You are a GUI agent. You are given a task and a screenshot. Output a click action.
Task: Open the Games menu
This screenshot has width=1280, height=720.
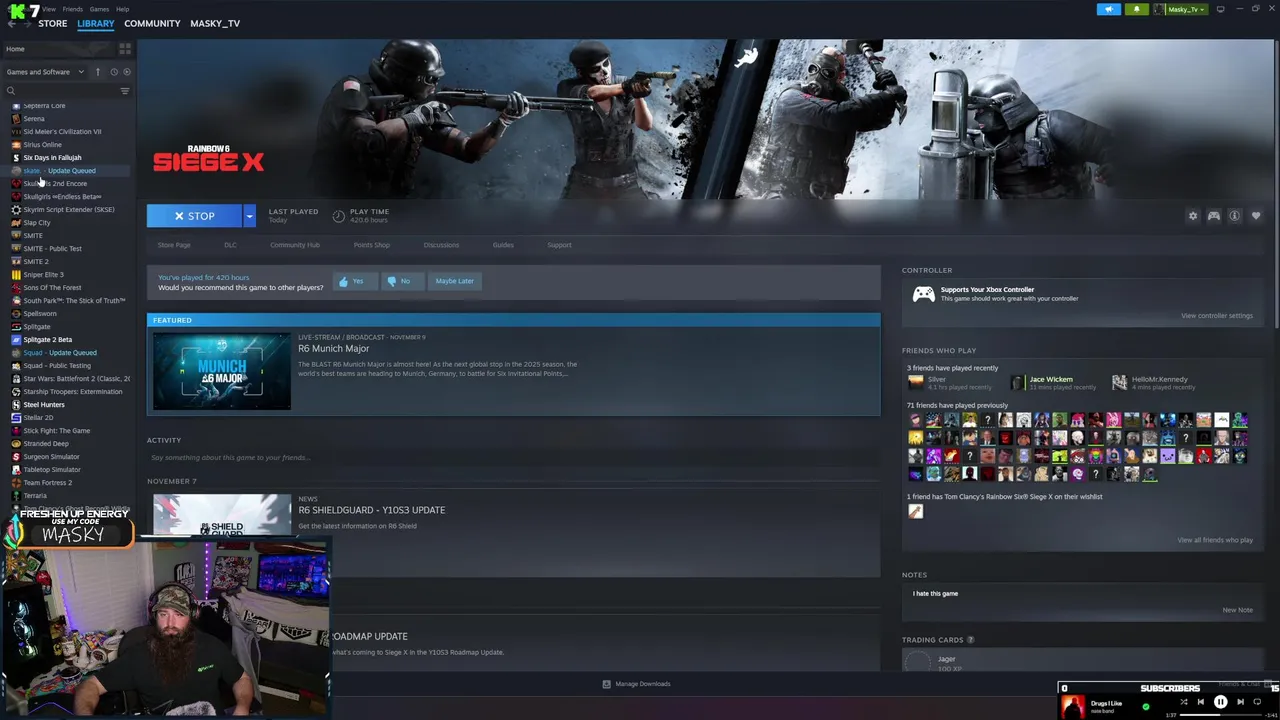tap(99, 9)
